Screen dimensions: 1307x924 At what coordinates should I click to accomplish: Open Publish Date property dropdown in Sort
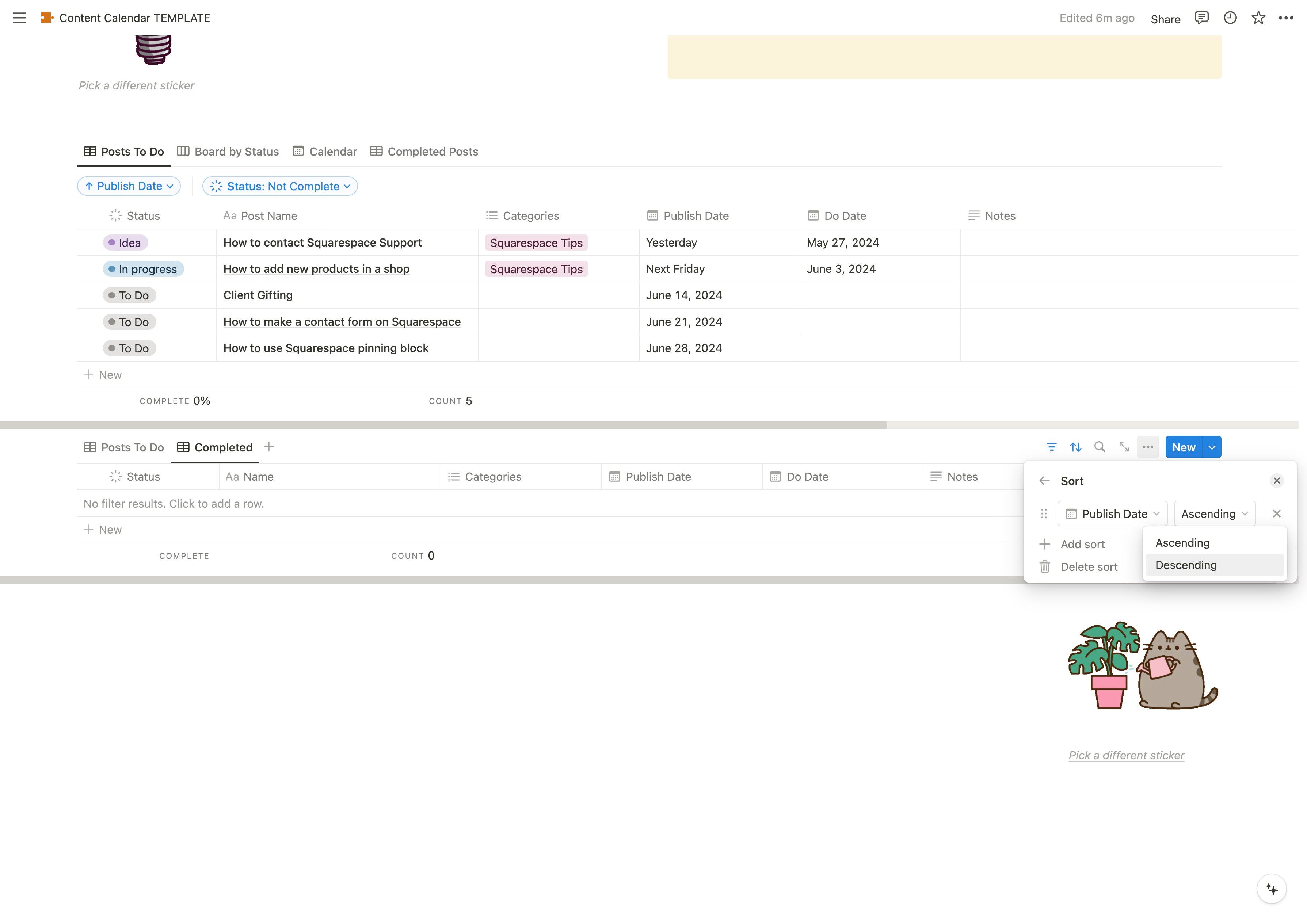1112,514
